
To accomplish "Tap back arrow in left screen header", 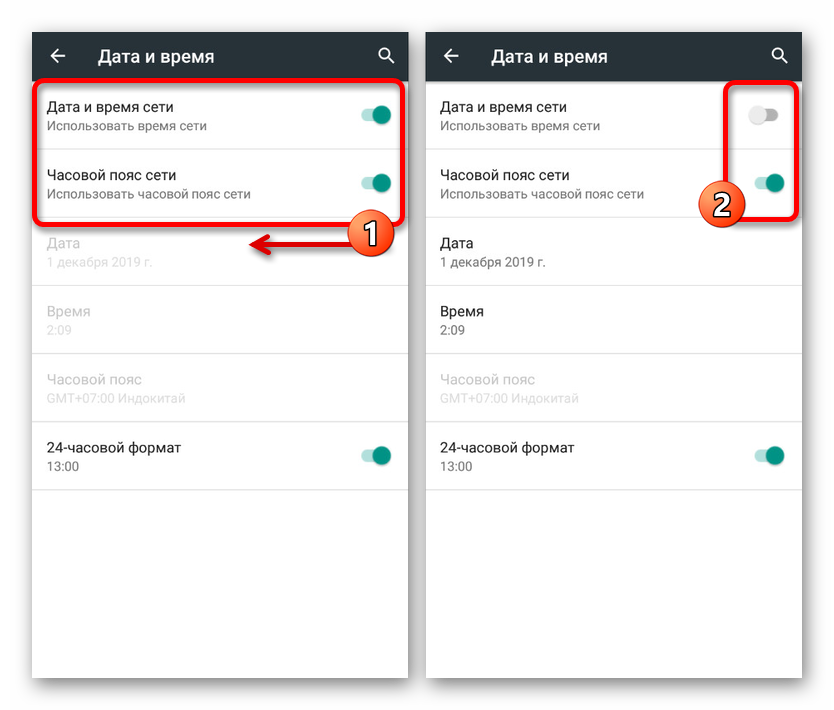I will [57, 56].
